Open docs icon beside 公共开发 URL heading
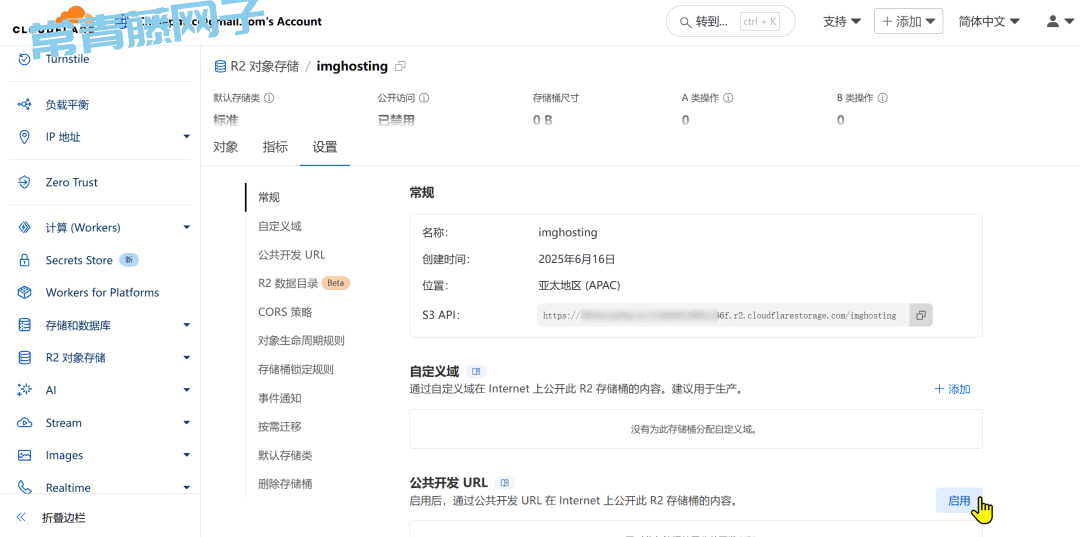Viewport: 1080px width, 537px height. (505, 482)
